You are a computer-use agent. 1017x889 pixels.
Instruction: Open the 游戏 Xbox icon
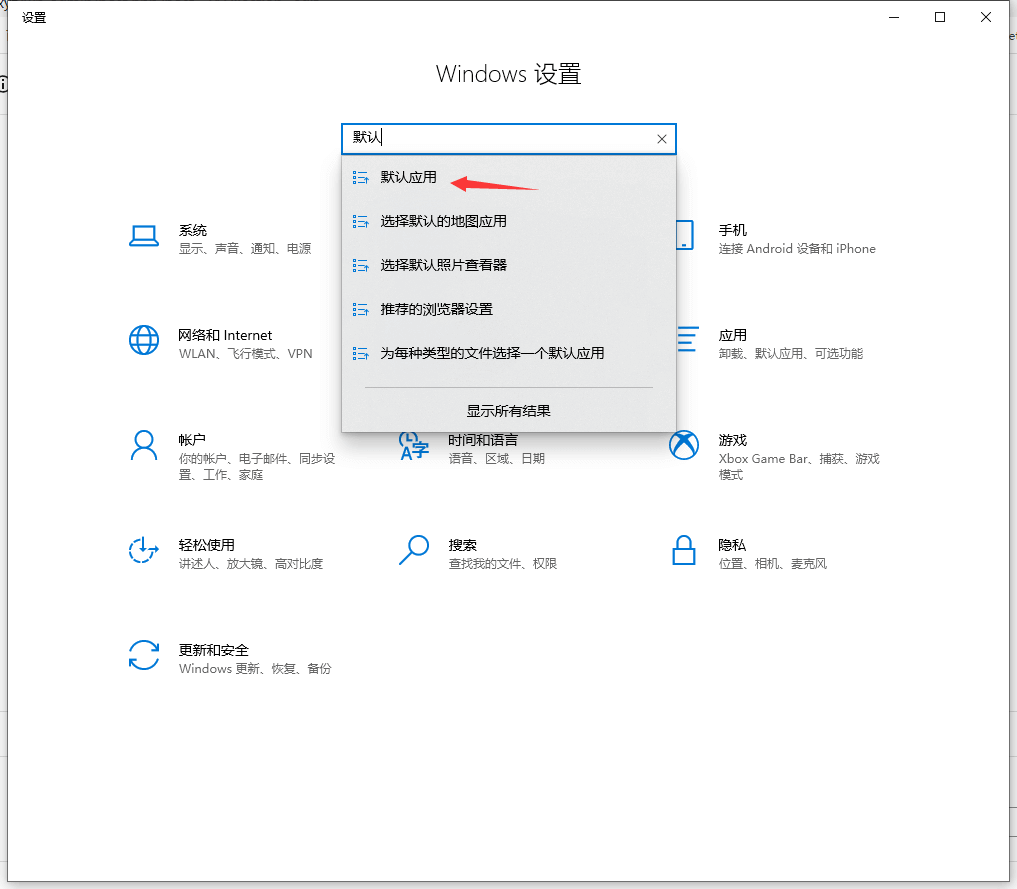pos(684,445)
